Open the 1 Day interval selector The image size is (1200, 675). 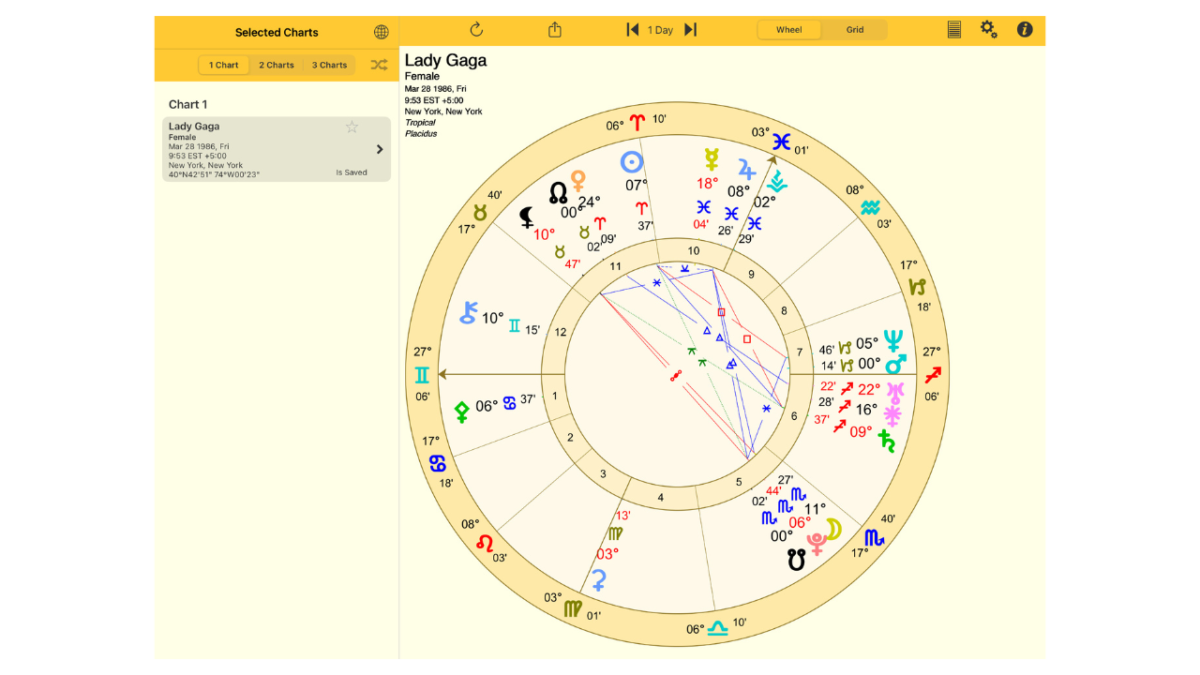point(660,30)
